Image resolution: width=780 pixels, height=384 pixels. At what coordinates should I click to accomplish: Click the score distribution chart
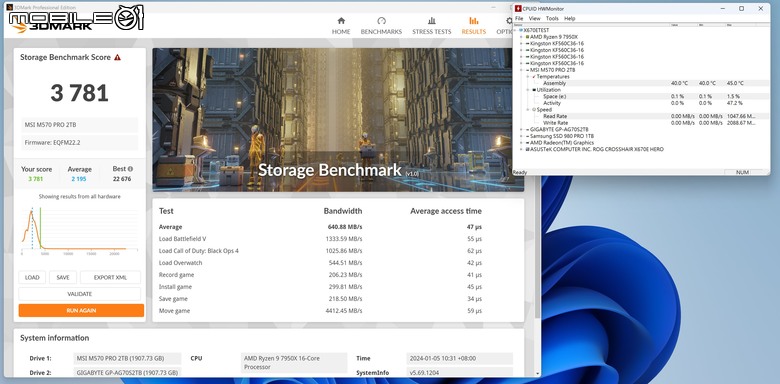80,230
